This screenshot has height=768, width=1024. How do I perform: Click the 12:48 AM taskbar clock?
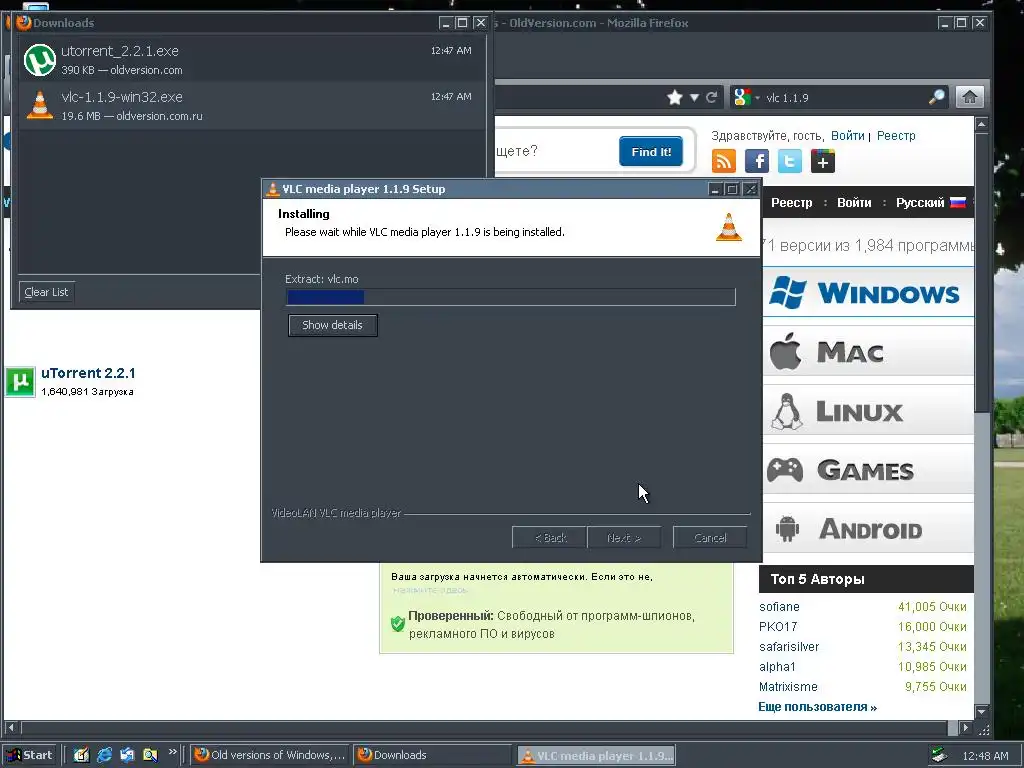[x=985, y=756]
